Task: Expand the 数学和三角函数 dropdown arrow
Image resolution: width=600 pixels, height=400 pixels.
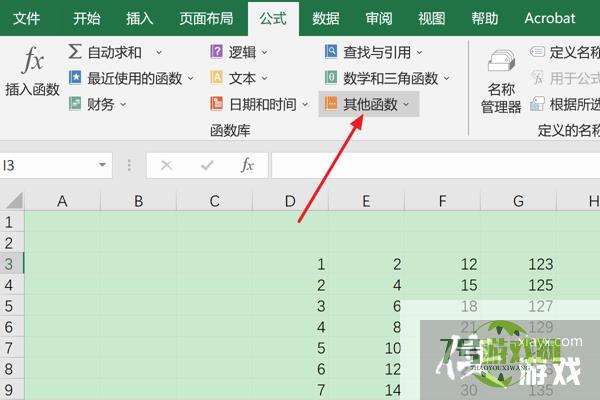Action: click(x=447, y=78)
